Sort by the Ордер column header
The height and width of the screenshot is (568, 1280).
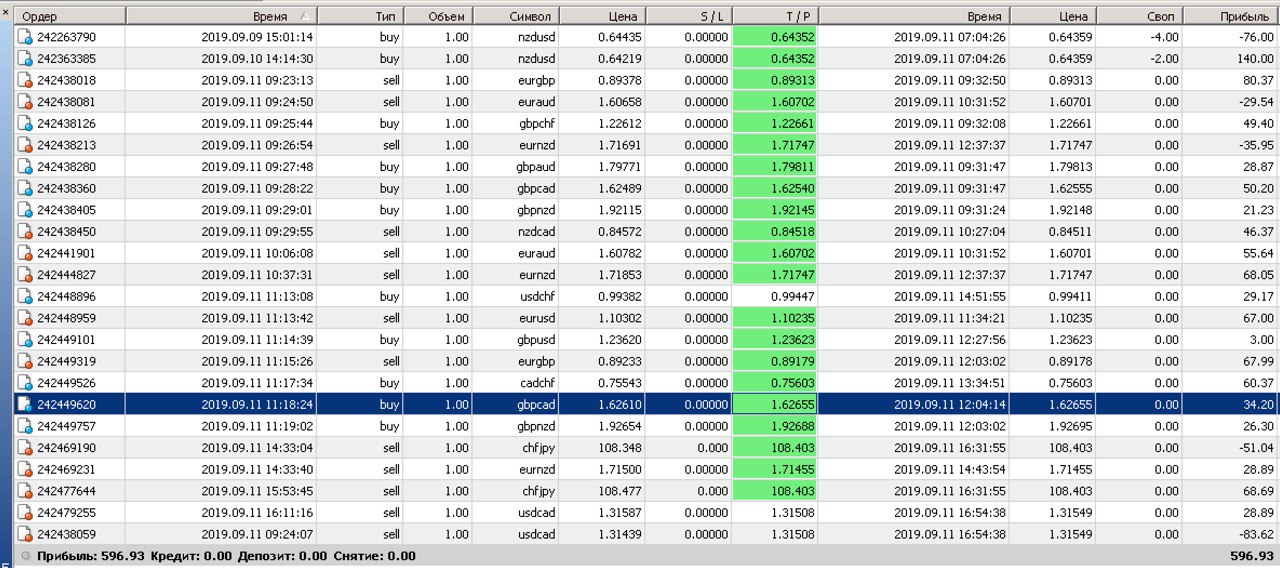[70, 17]
